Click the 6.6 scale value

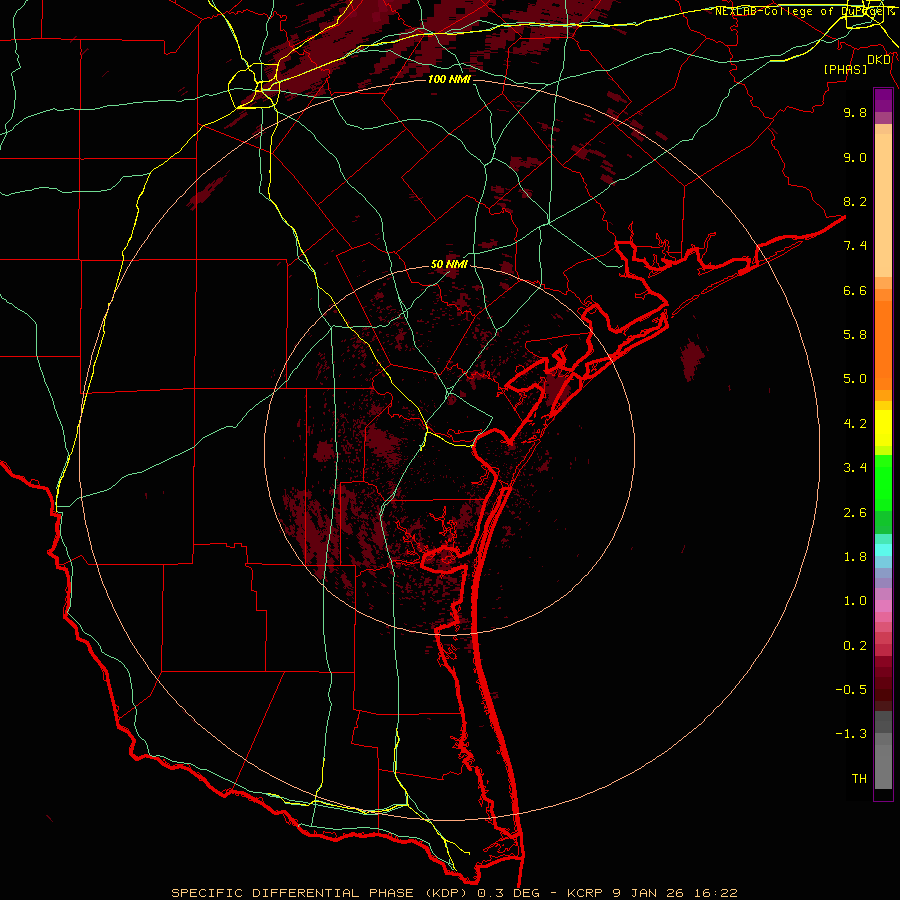855,290
